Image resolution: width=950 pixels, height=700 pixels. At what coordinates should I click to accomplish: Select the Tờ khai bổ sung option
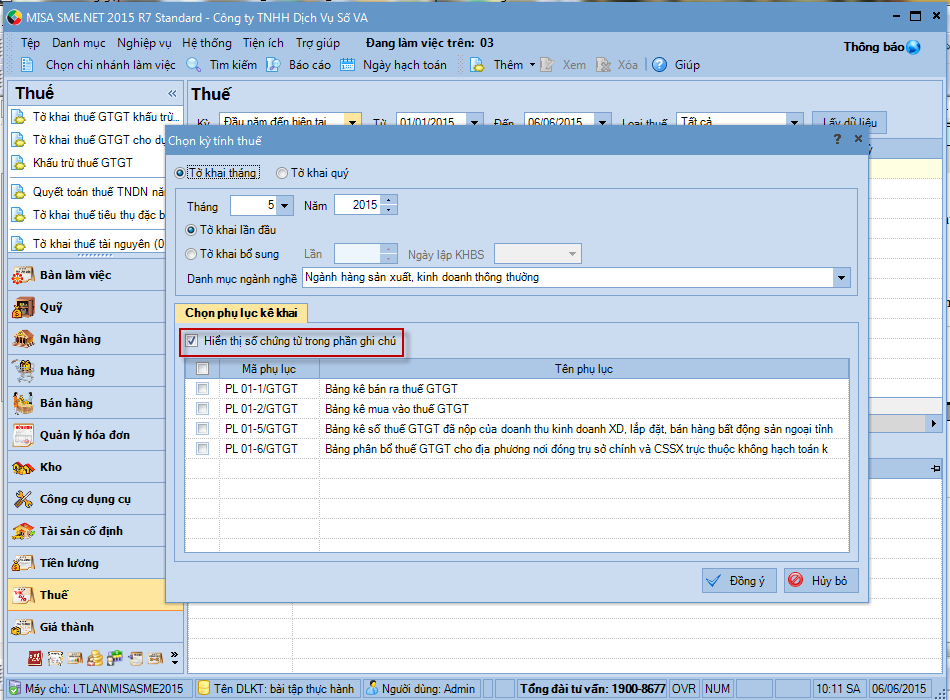click(x=191, y=255)
